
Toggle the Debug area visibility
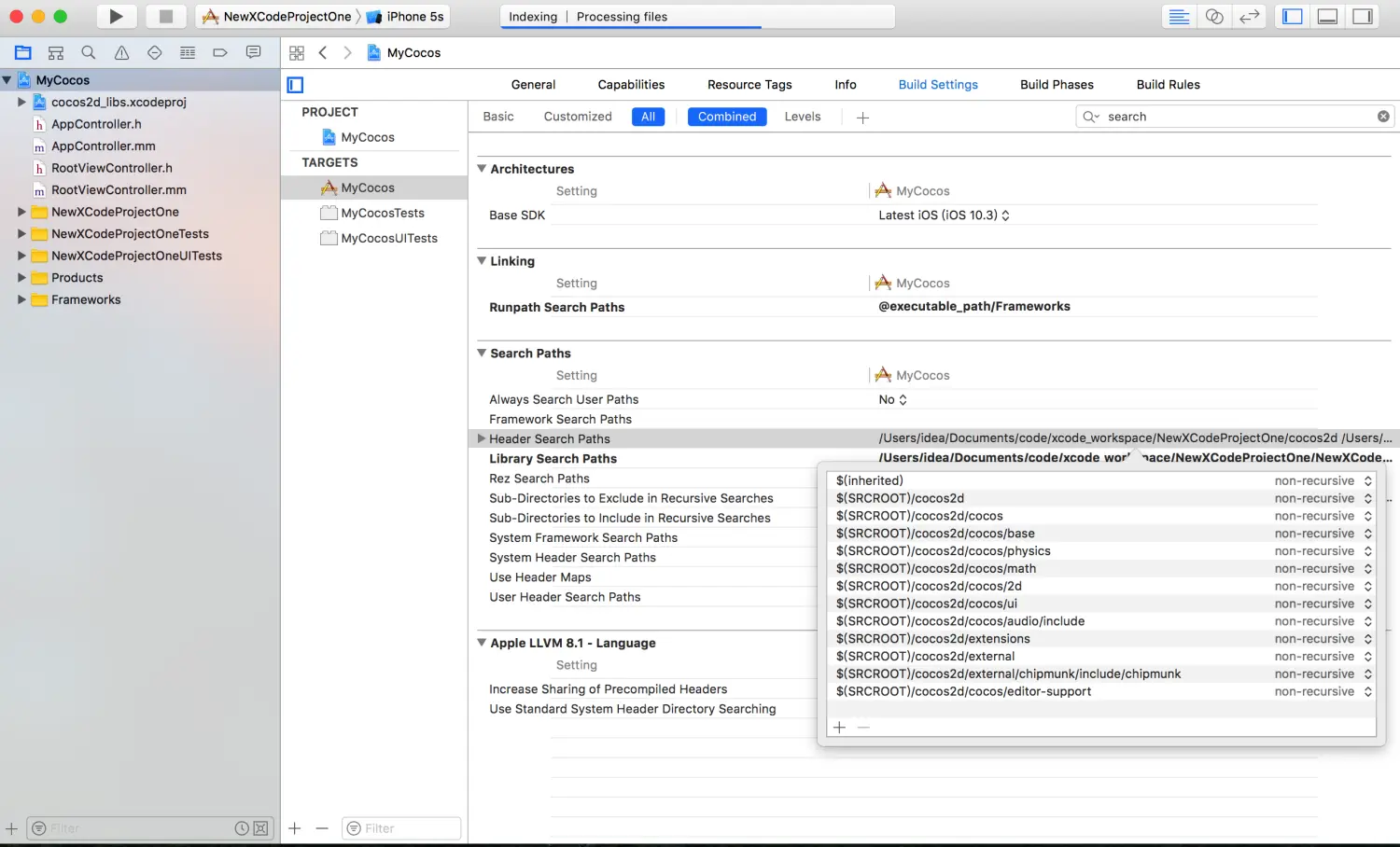tap(1327, 16)
